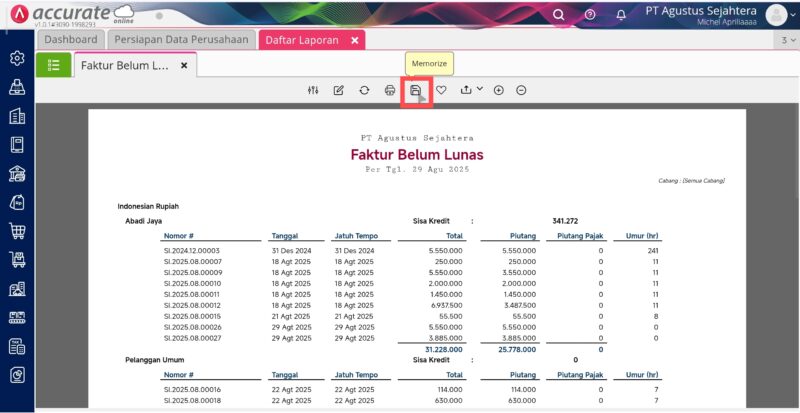Refresh the report
800x413 pixels.
click(x=364, y=90)
